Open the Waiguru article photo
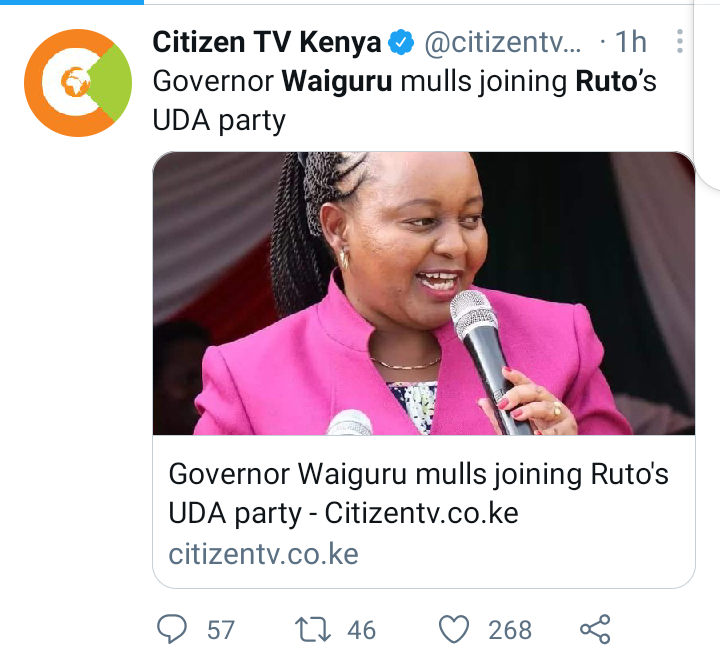720x665 pixels. click(424, 293)
